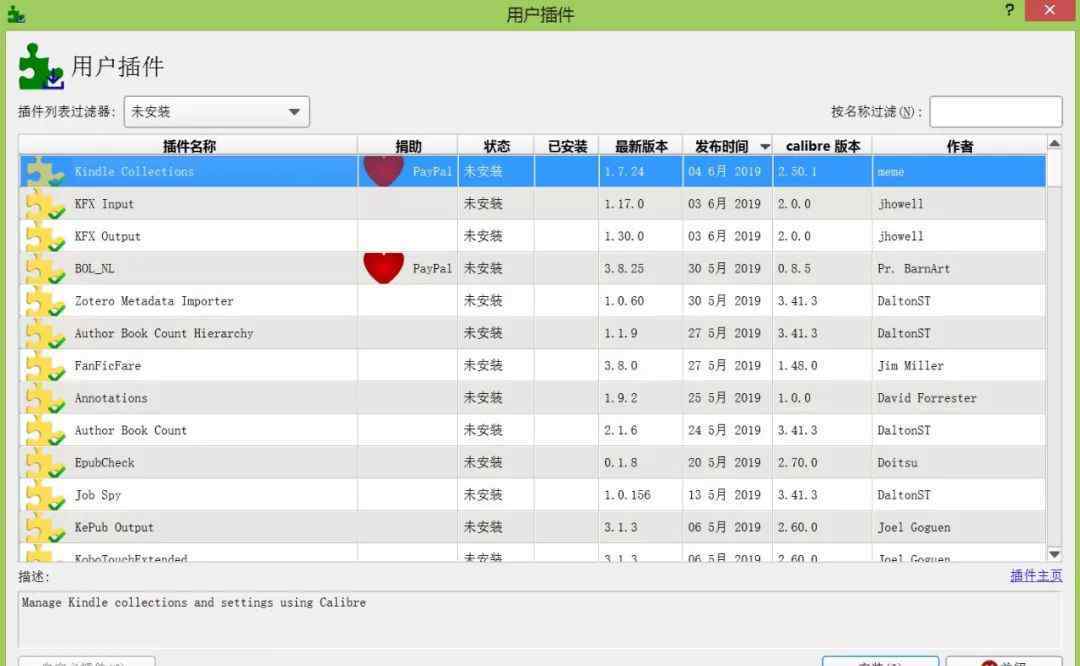
Task: Click author Doitsu
Action: click(x=897, y=463)
